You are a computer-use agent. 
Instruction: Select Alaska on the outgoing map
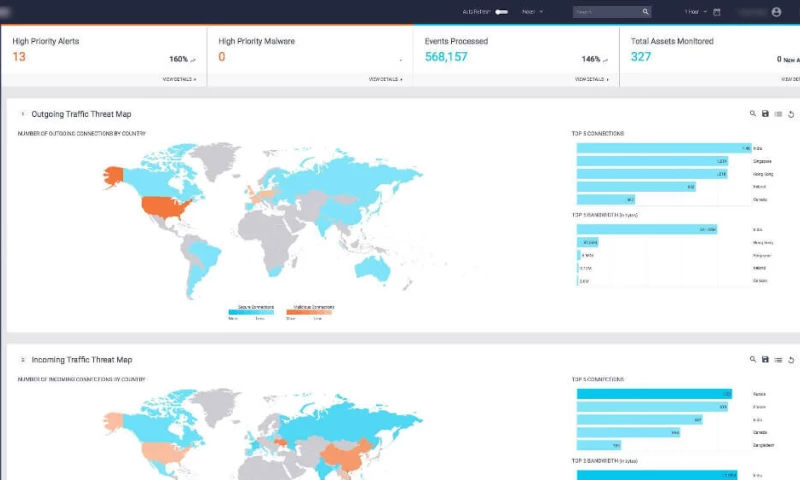pos(113,176)
